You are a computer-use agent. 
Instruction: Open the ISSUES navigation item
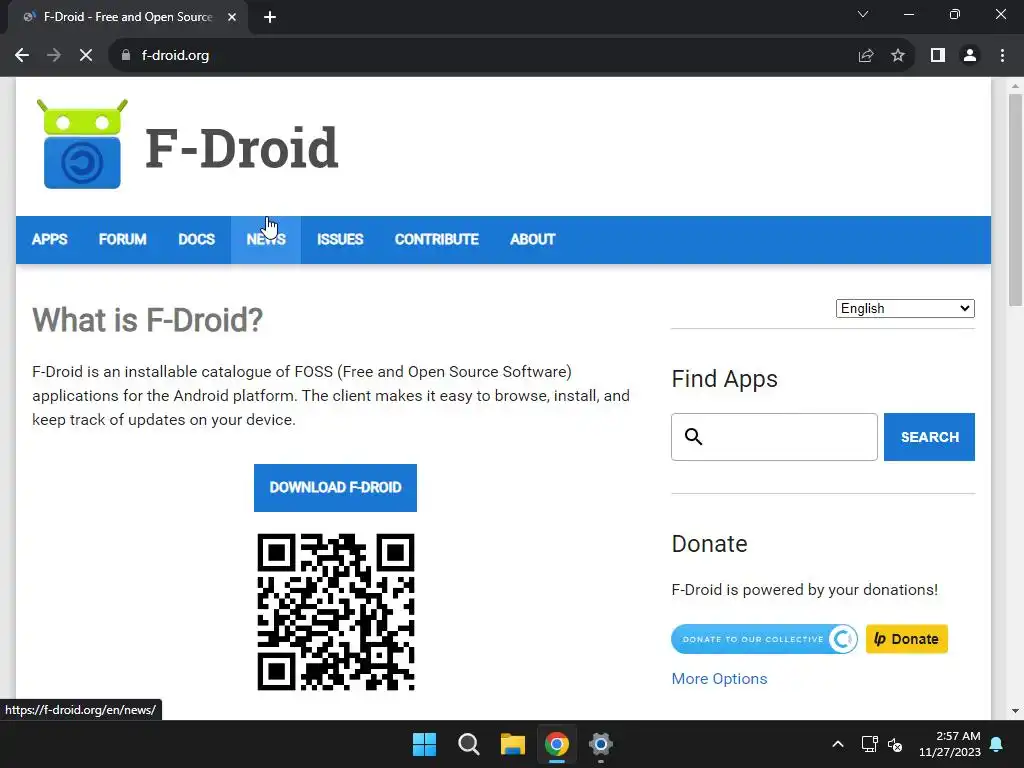pos(340,240)
